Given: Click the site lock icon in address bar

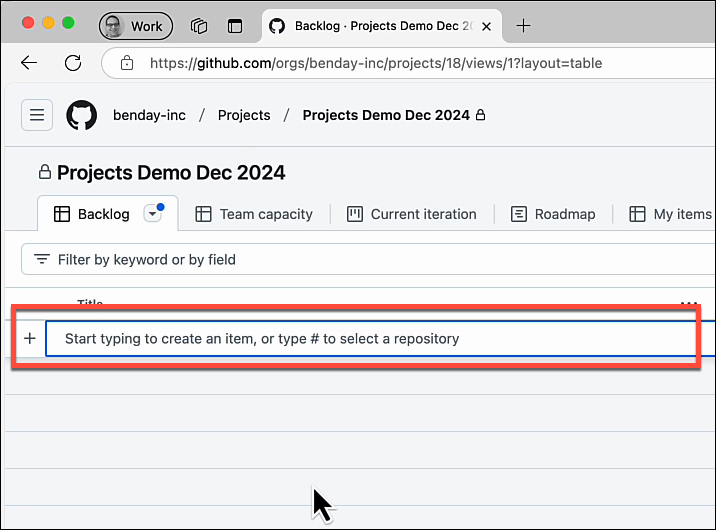Looking at the screenshot, I should point(127,63).
